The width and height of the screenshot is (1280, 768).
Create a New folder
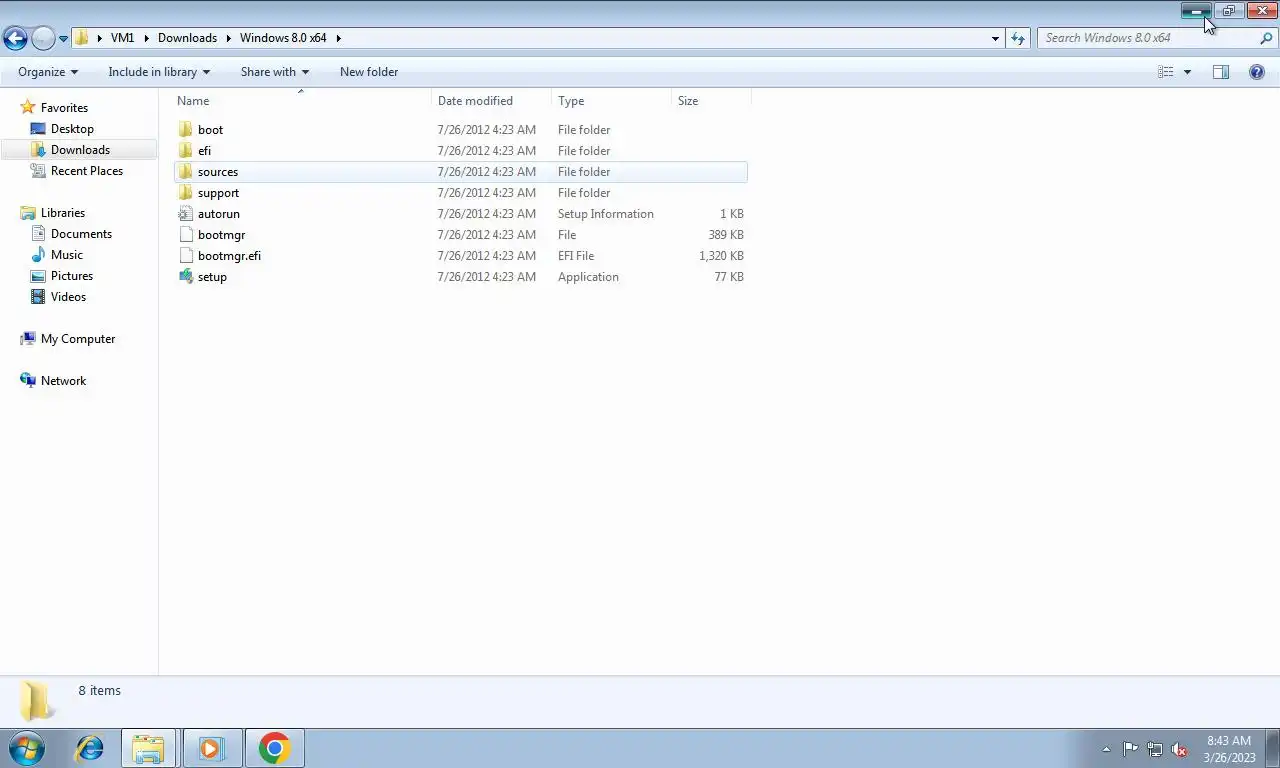coord(369,72)
